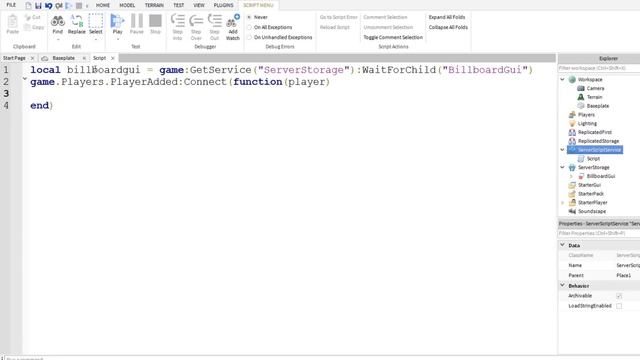Collapse the function fold on line 2
Image resolution: width=640 pixels, height=360 pixels.
click(25, 78)
